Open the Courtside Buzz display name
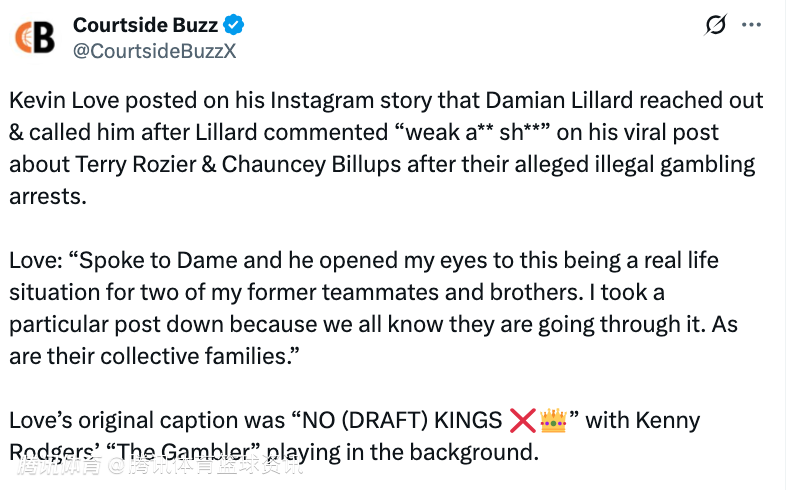Viewport: 788px width, 490px height. 145,25
